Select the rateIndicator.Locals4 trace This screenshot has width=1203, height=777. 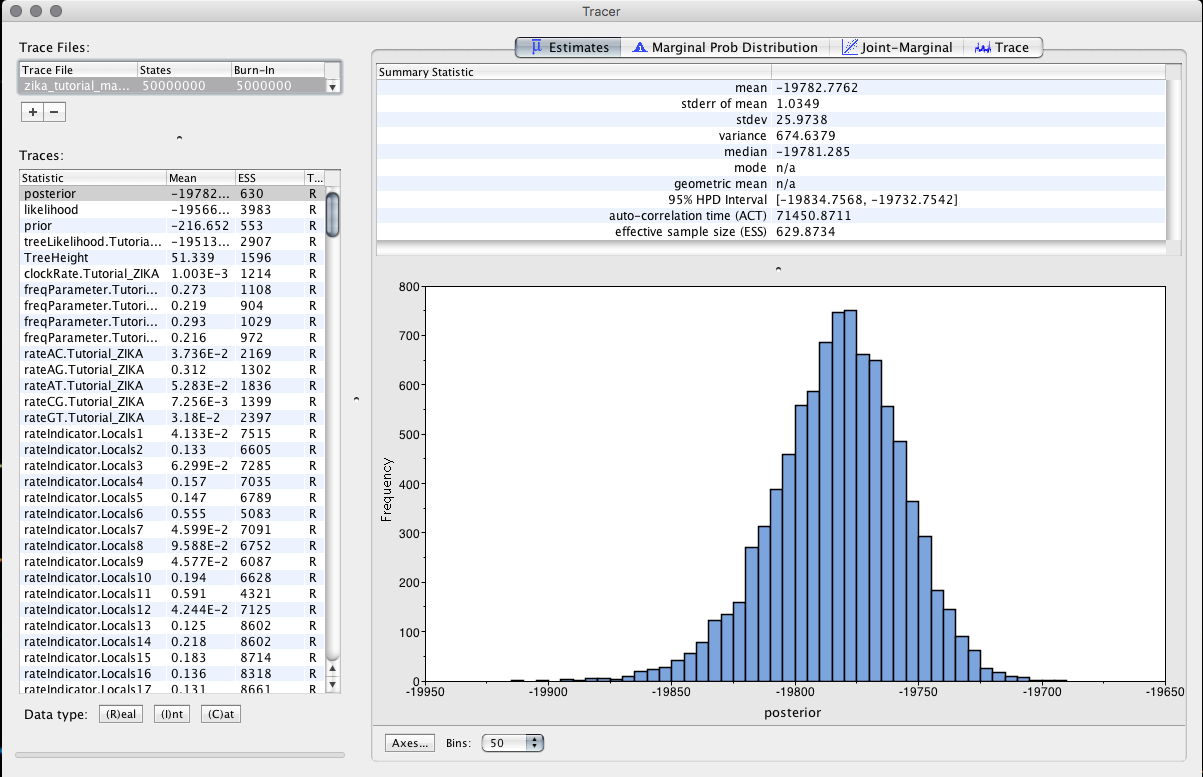tap(173, 482)
